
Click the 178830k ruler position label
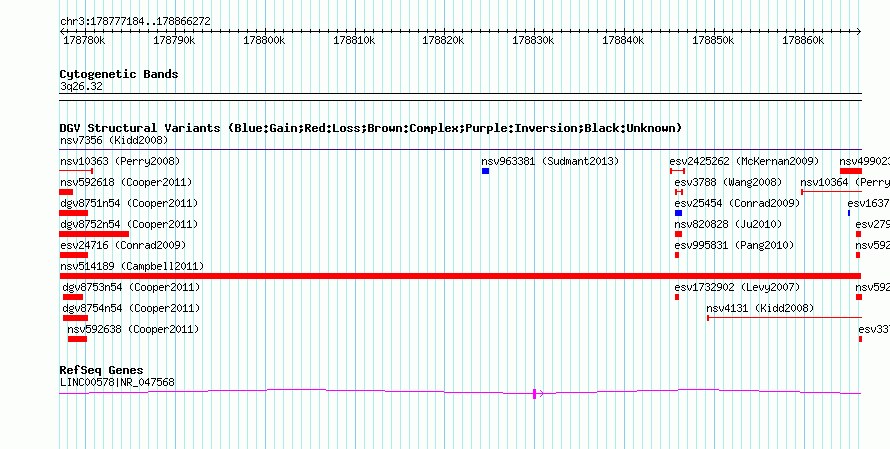[533, 40]
